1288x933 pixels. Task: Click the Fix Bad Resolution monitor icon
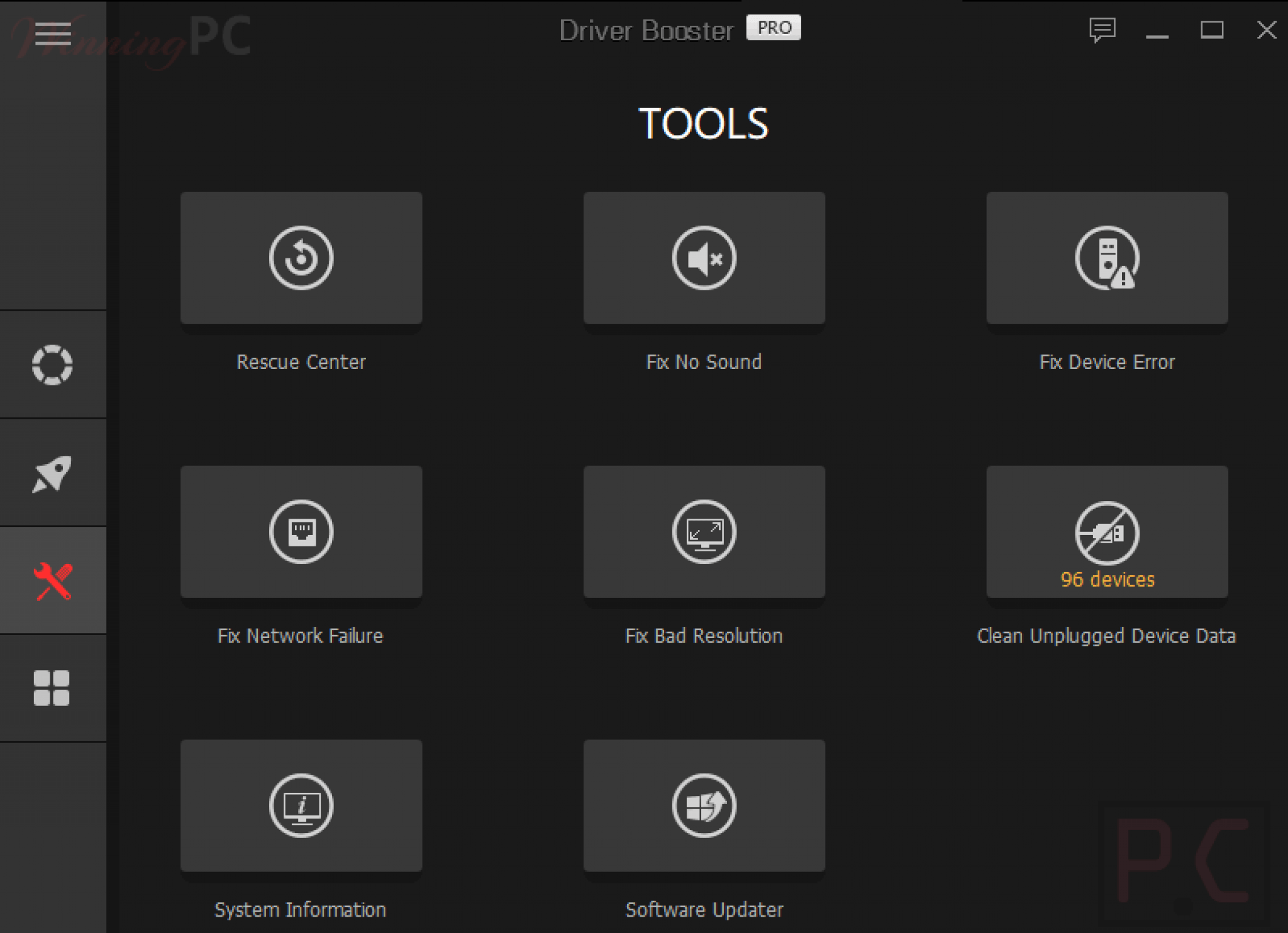[704, 532]
